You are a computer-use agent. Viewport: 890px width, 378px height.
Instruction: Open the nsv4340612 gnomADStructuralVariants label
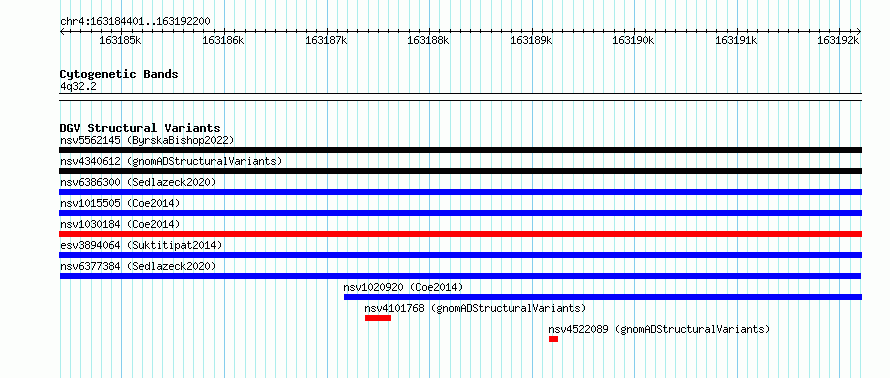(171, 161)
